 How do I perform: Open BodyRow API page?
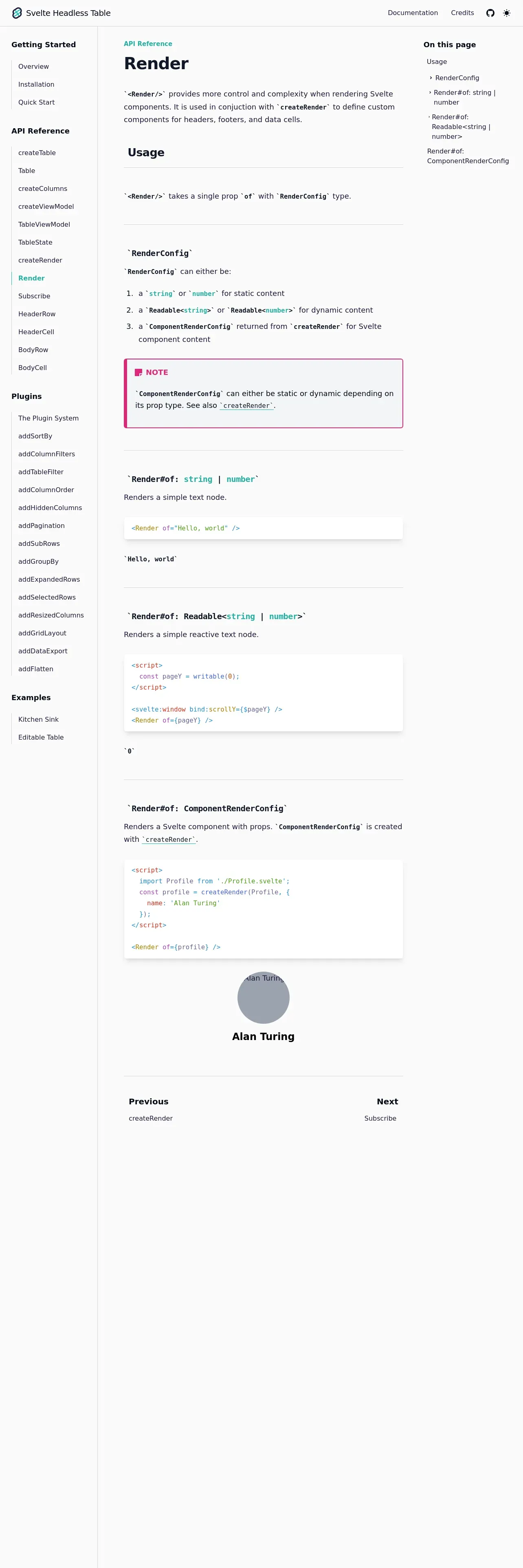coord(33,350)
